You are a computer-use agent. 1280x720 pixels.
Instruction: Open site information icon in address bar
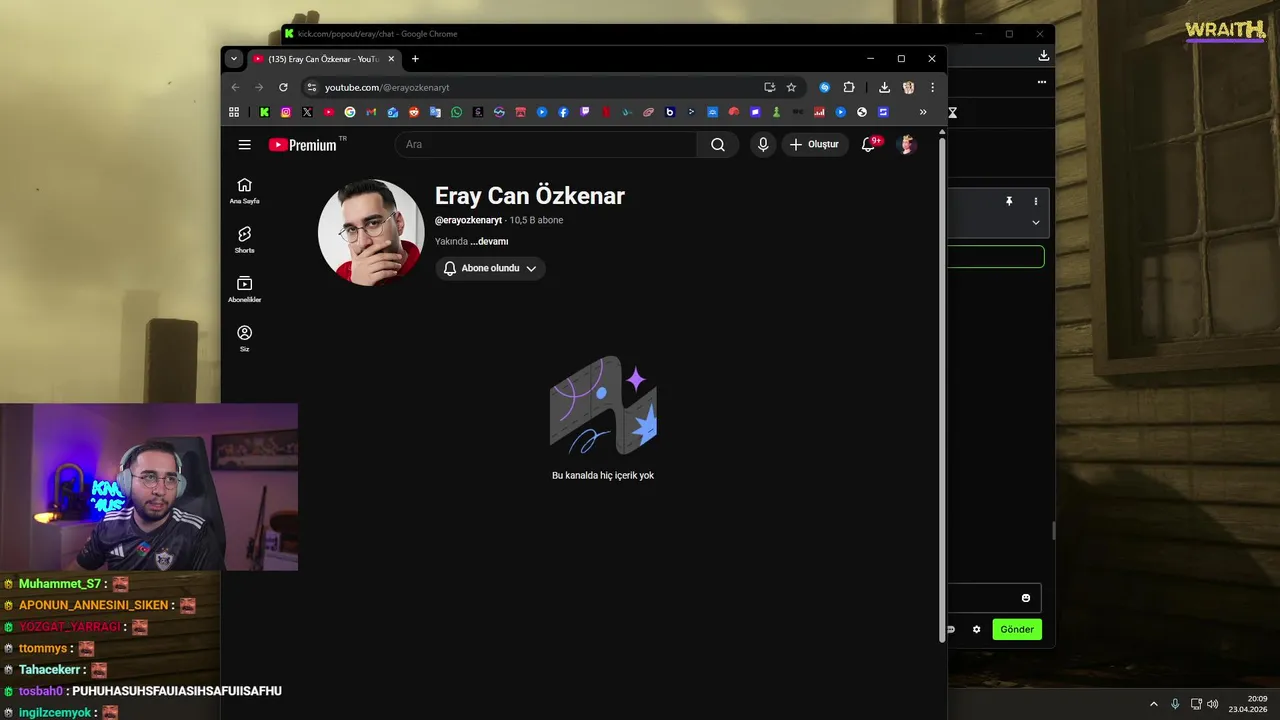(x=311, y=87)
